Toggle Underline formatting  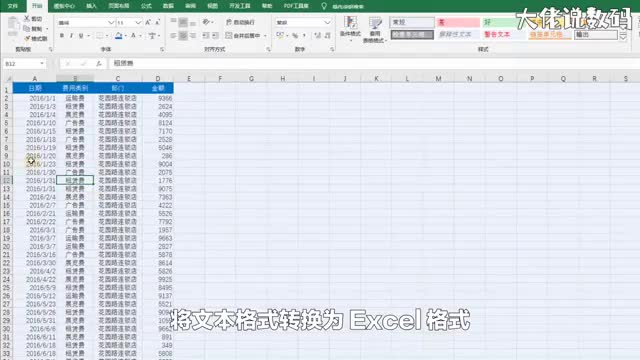tap(81, 36)
